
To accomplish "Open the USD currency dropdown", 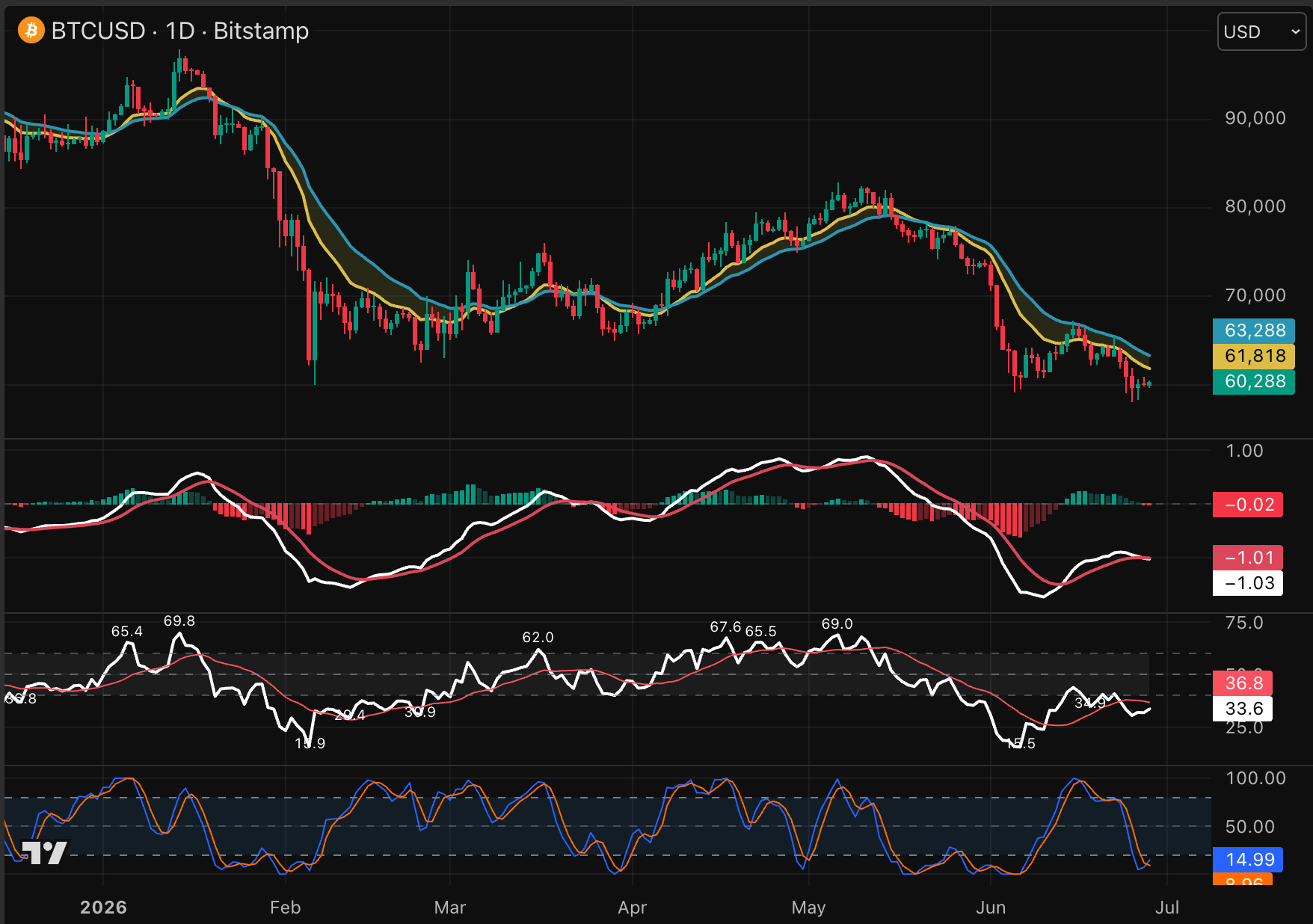I will (1261, 31).
